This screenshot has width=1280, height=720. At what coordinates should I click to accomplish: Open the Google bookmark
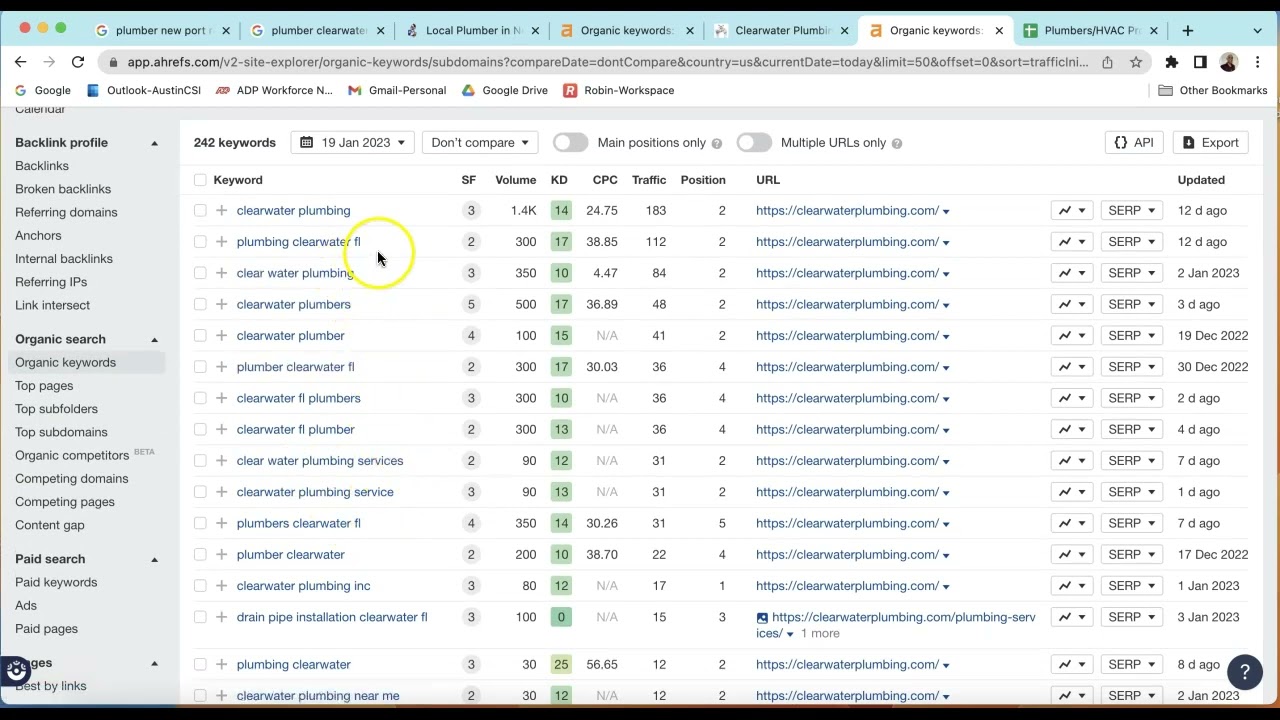[x=41, y=90]
